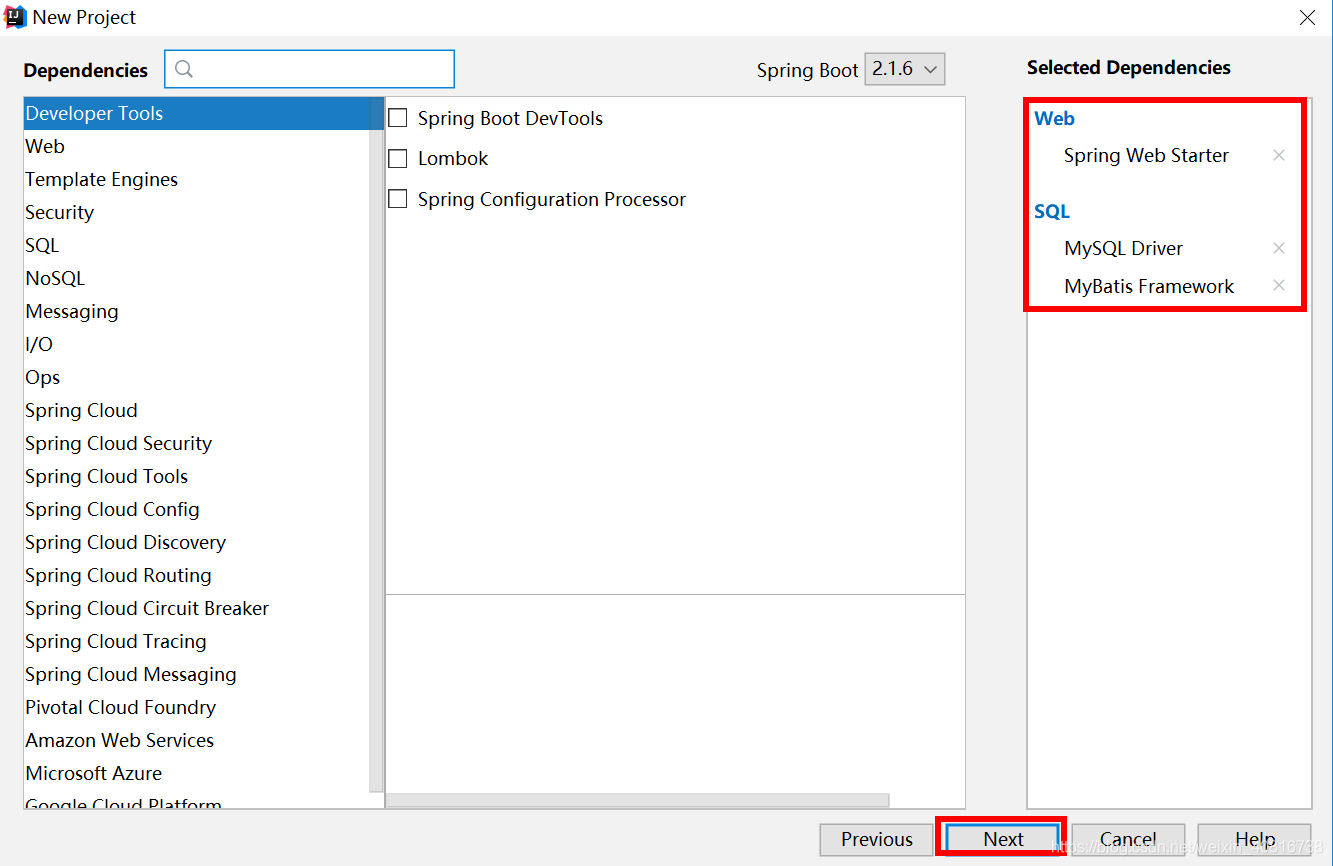The height and width of the screenshot is (866, 1333).
Task: Select Pivotal Cloud Foundry category
Action: (196, 707)
